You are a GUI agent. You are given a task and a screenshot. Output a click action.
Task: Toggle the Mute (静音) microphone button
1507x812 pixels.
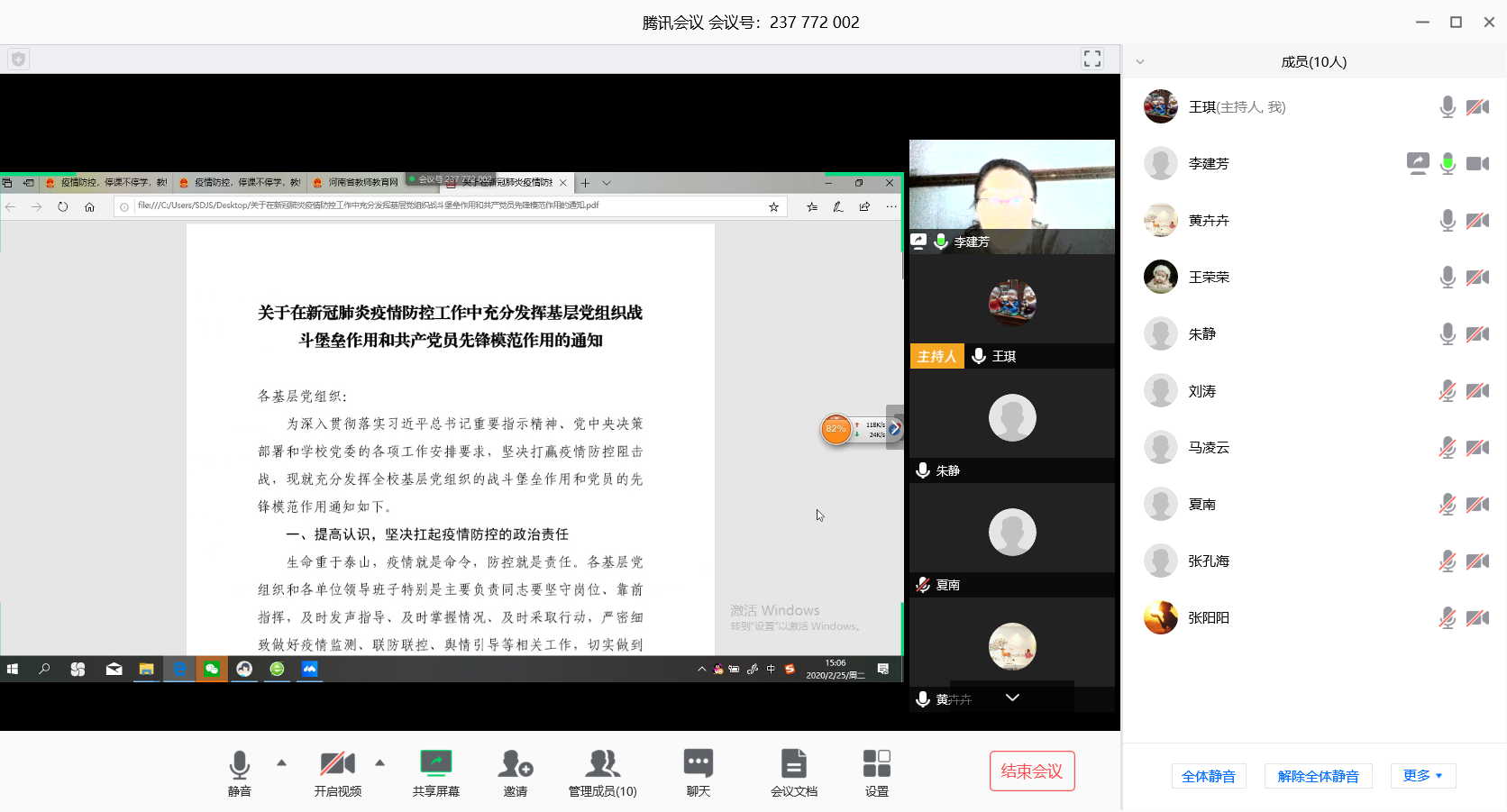[x=240, y=765]
